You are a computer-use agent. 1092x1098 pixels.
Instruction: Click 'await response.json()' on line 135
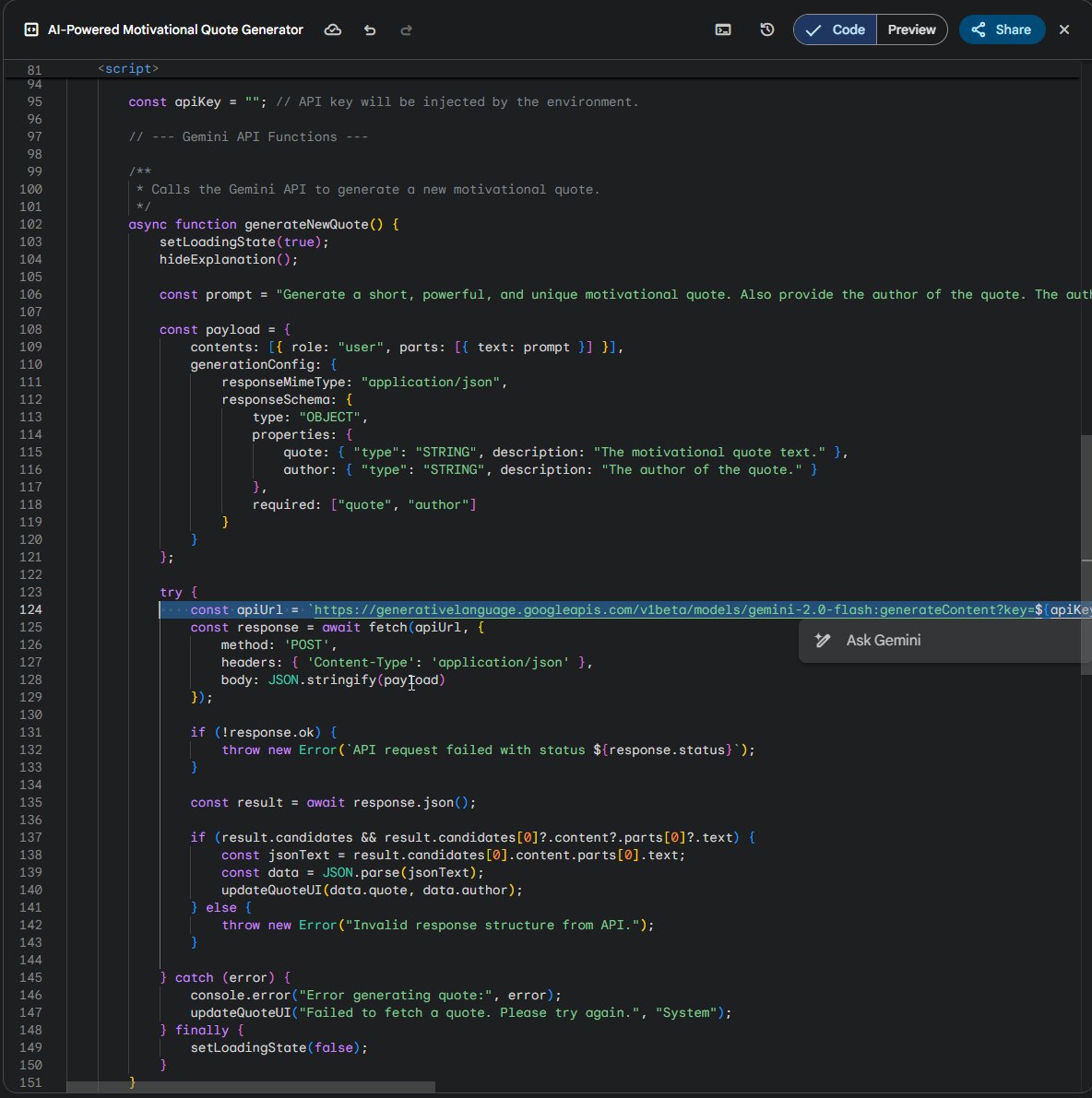point(392,802)
